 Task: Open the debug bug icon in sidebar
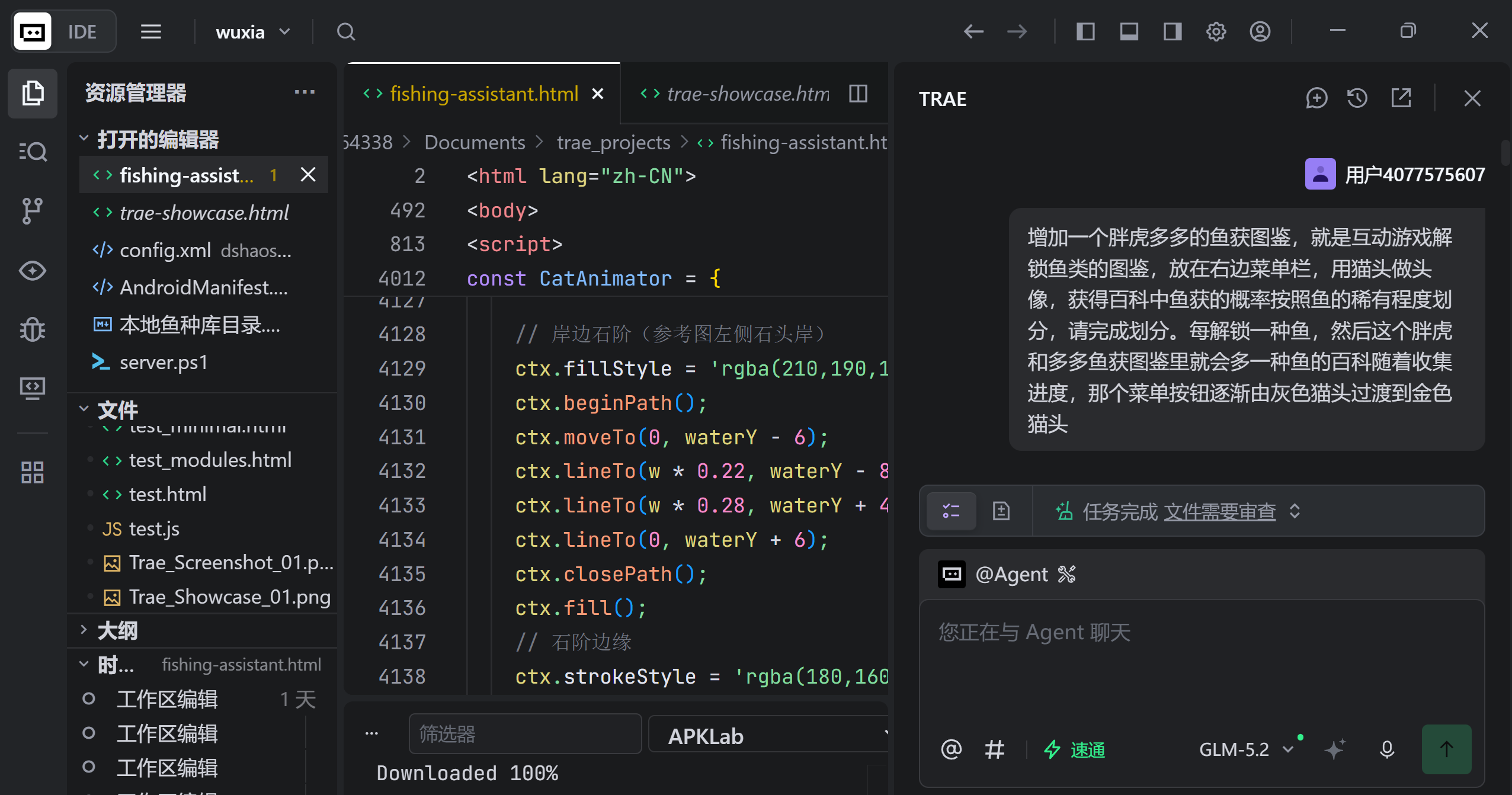click(32, 329)
